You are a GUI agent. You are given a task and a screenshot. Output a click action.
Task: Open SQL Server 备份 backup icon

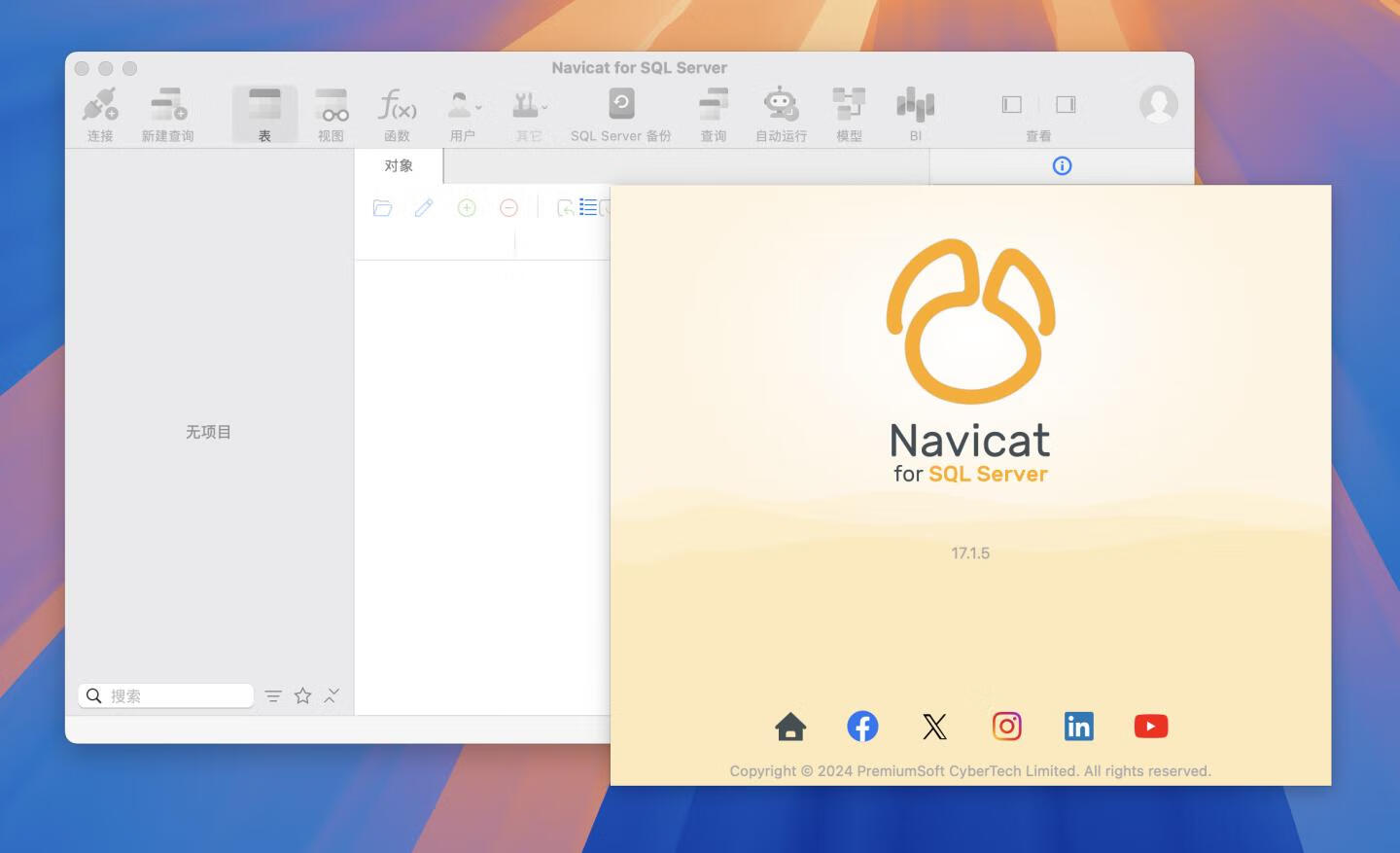click(x=621, y=103)
